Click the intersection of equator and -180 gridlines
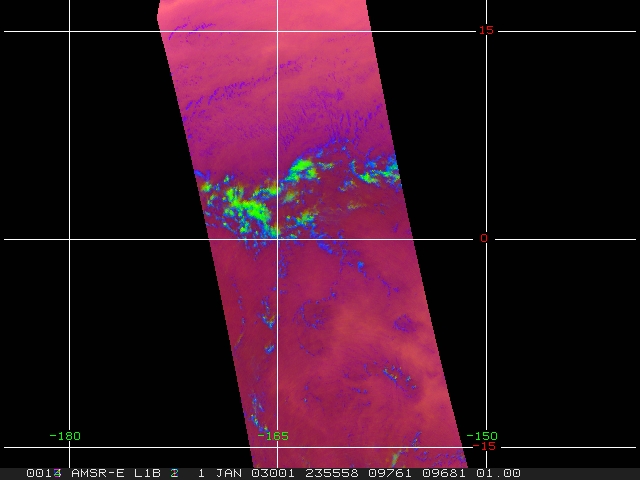640x480 pixels. click(x=69, y=239)
